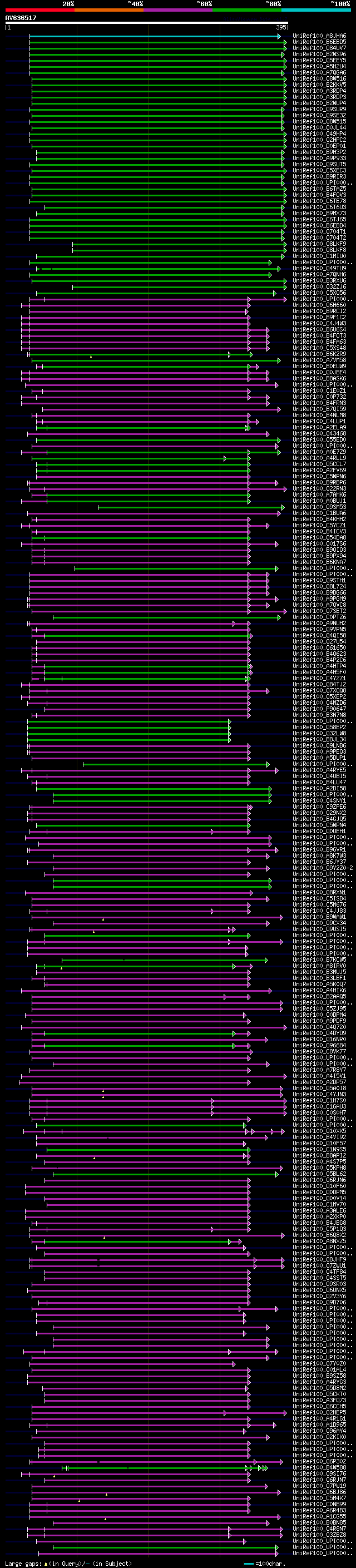
Task: Click the UniRef100_C0P732 label
Action: pyautogui.click(x=319, y=397)
